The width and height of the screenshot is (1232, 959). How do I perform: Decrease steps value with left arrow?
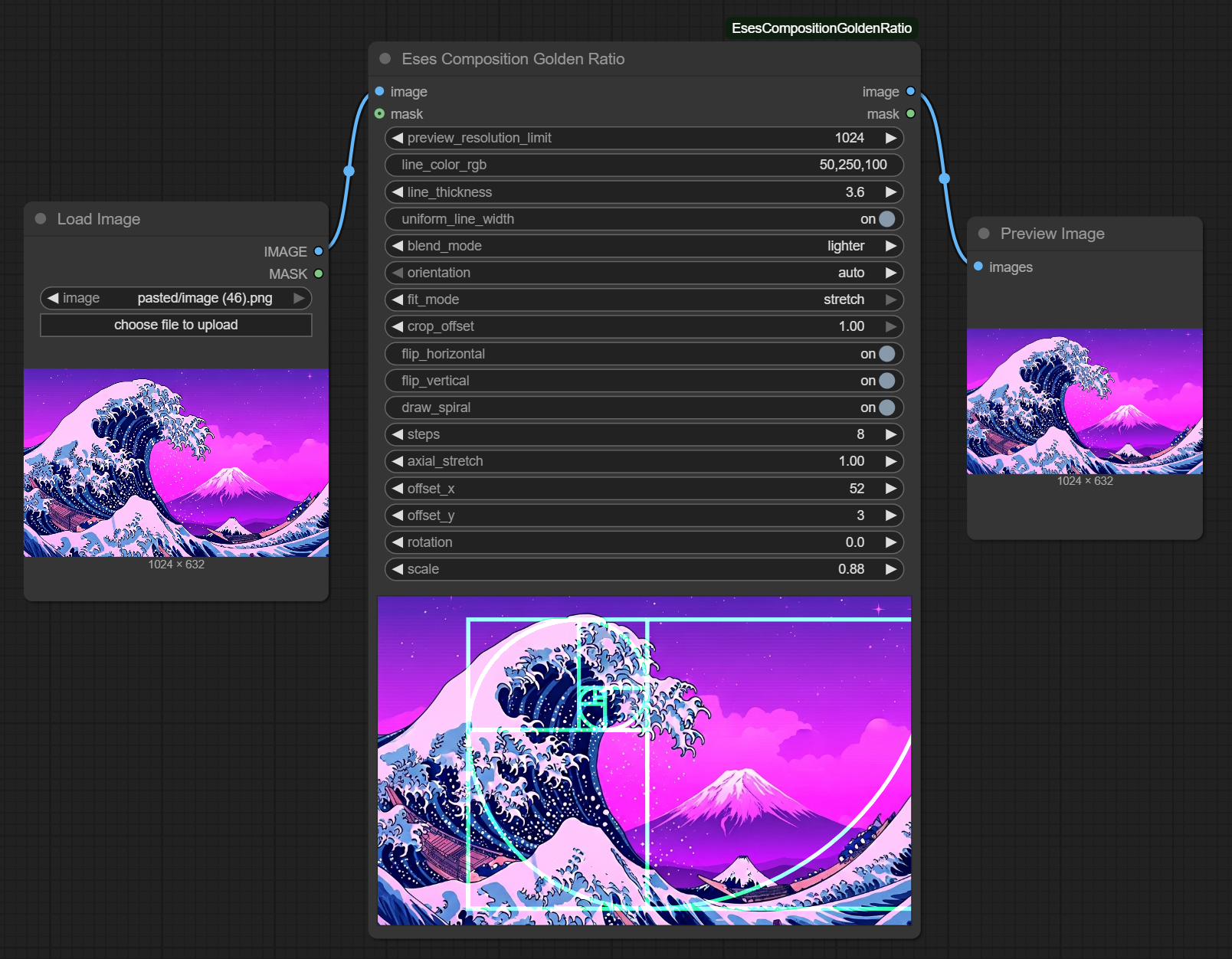click(397, 434)
